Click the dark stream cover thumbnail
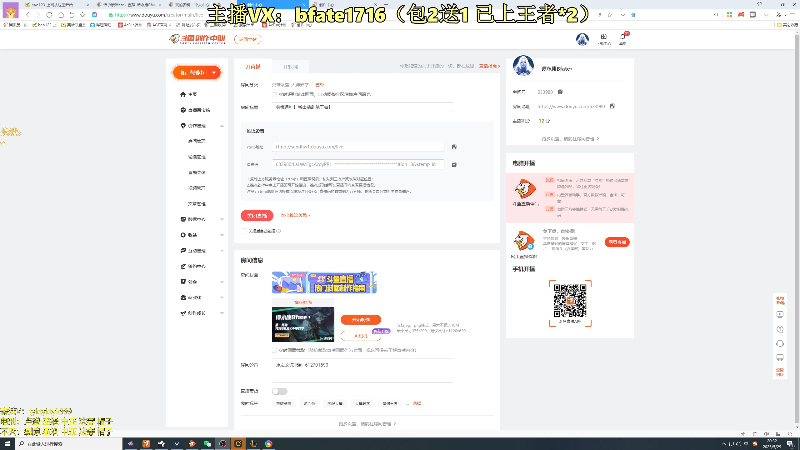This screenshot has height=450, width=800. coord(303,323)
